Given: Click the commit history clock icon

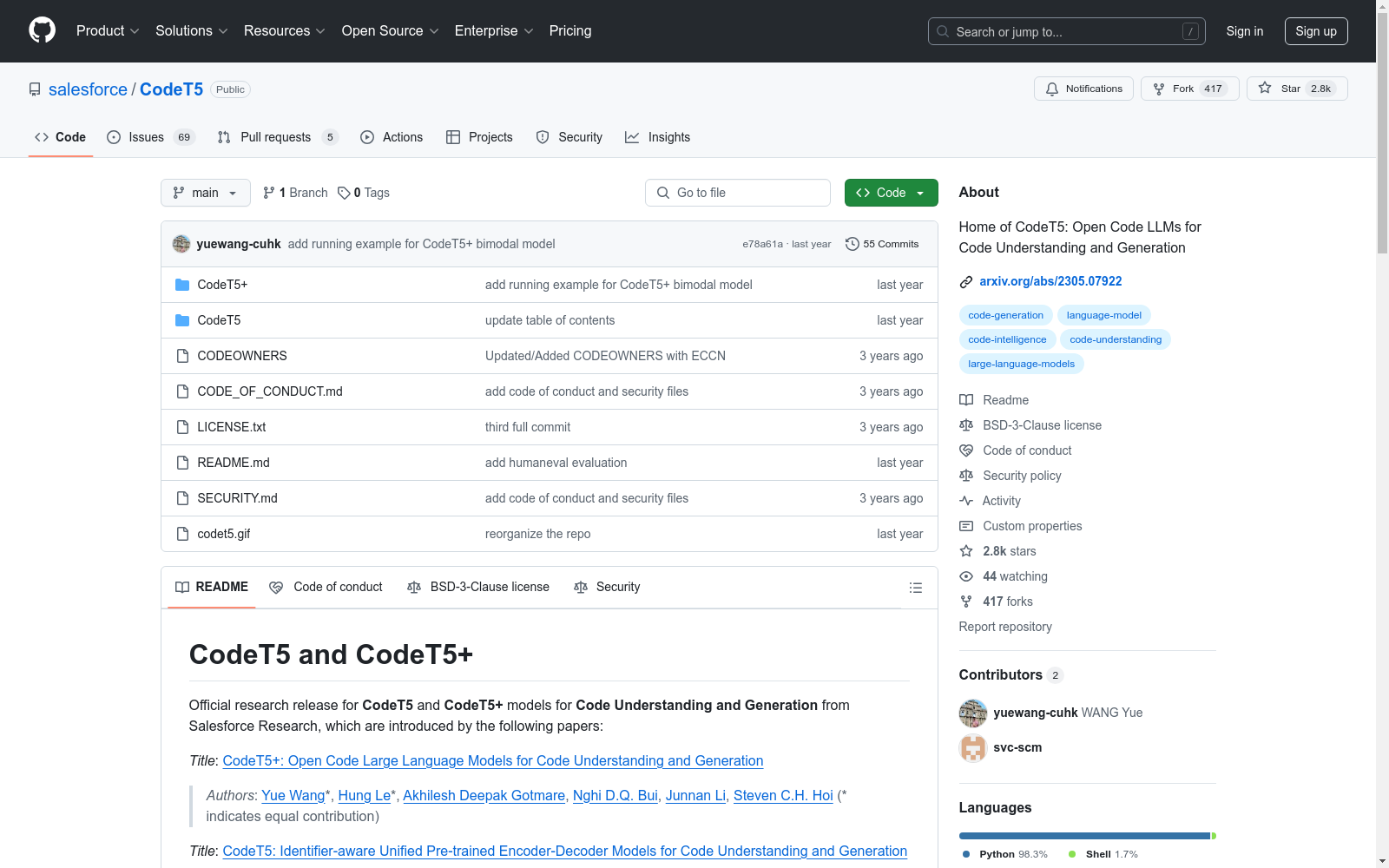Looking at the screenshot, I should pos(852,244).
